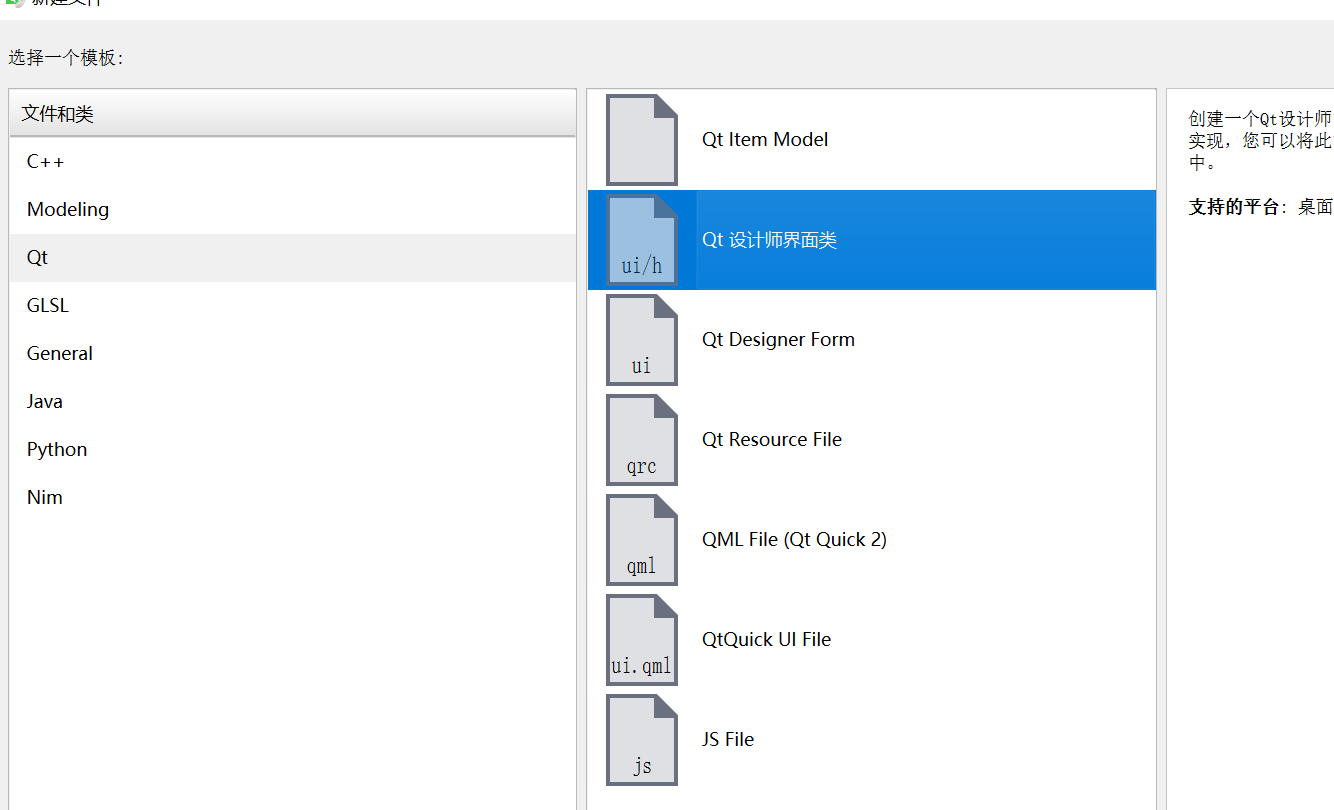Image resolution: width=1334 pixels, height=810 pixels.
Task: Select the ui Designer Form icon
Action: point(642,340)
